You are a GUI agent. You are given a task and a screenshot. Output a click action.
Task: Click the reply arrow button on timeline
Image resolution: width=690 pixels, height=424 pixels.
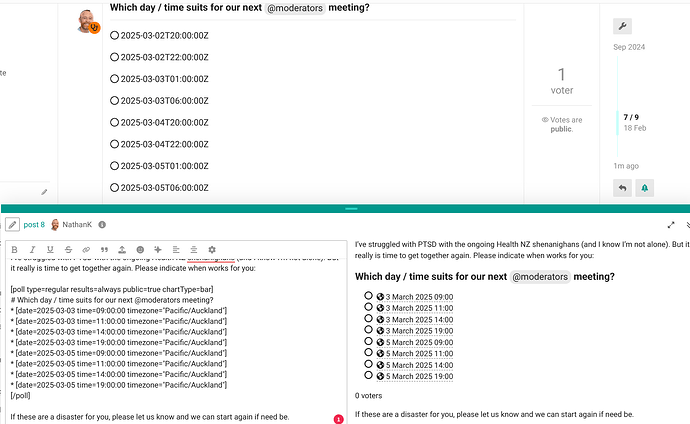click(622, 188)
